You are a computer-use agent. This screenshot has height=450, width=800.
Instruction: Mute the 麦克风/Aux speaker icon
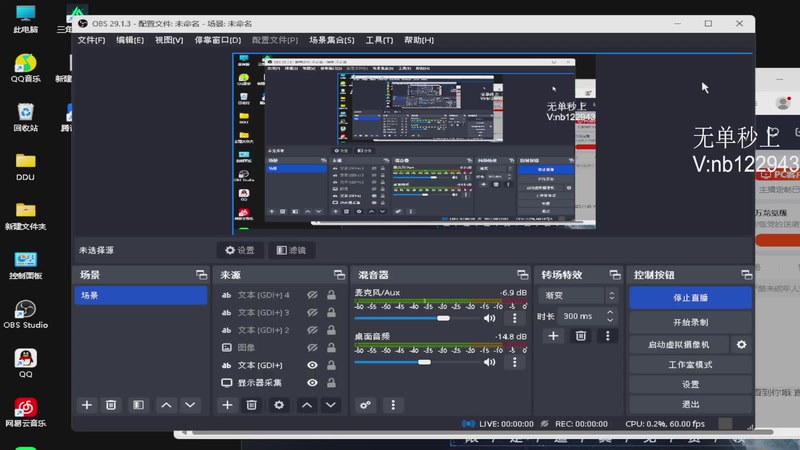pyautogui.click(x=489, y=318)
